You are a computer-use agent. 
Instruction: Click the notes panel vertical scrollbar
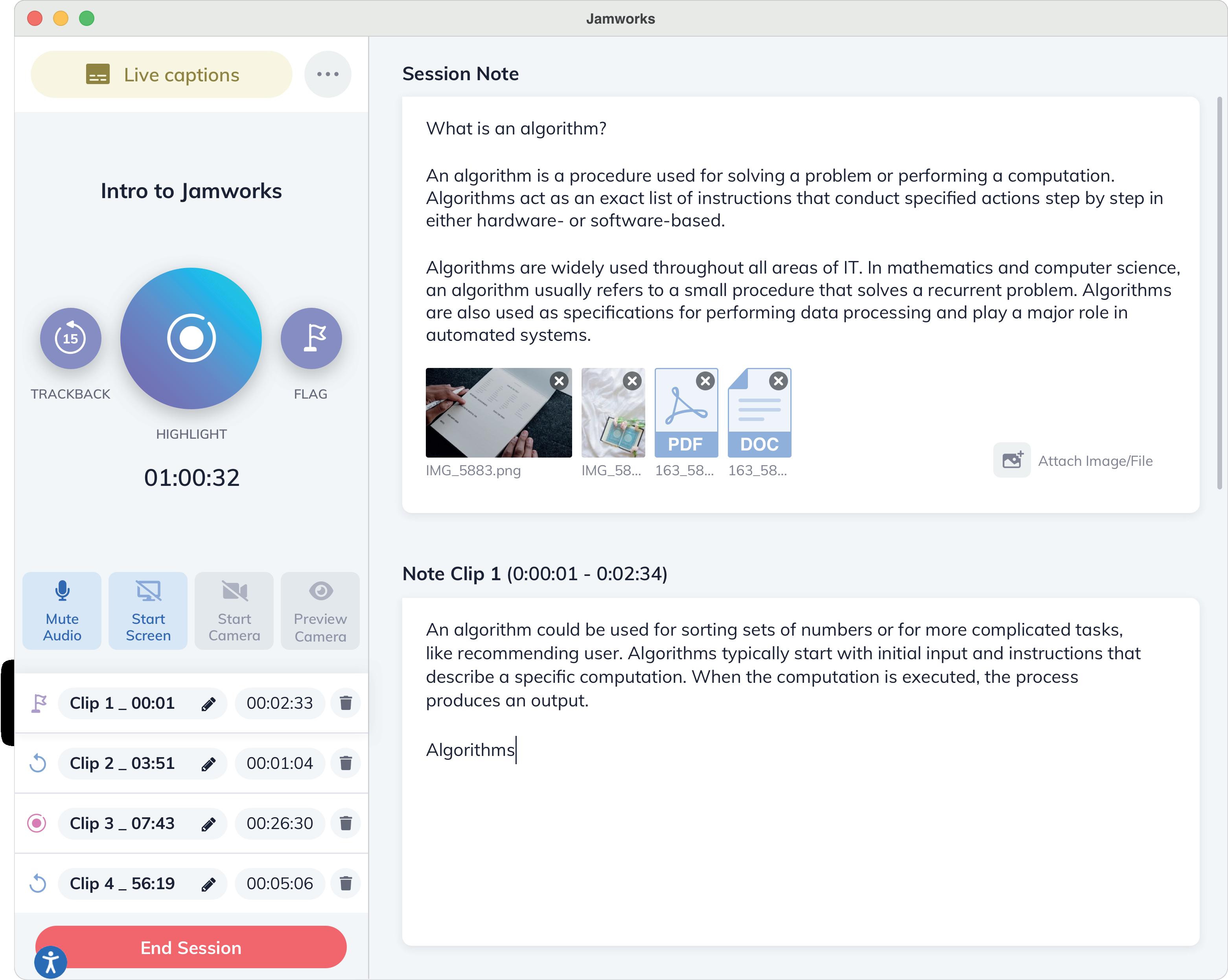(1219, 293)
